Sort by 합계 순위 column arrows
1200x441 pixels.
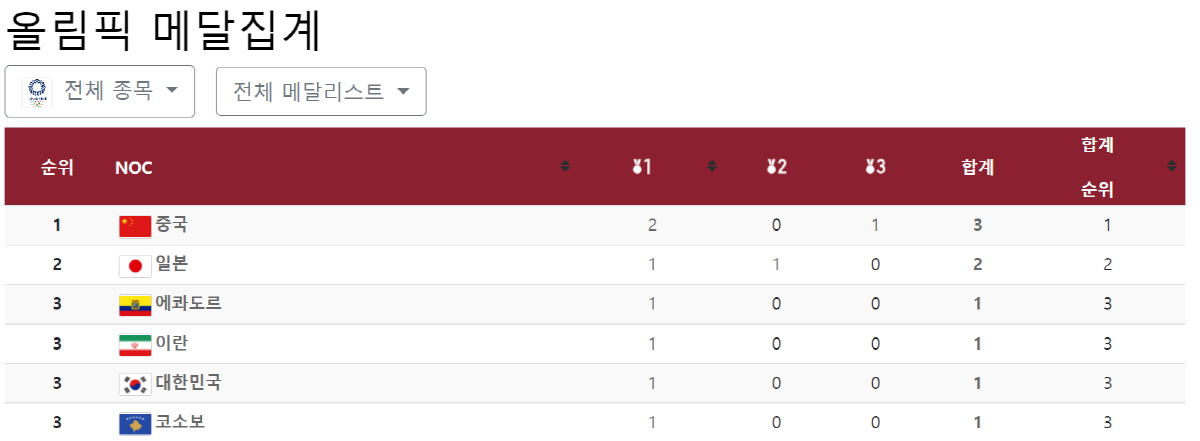(1172, 166)
